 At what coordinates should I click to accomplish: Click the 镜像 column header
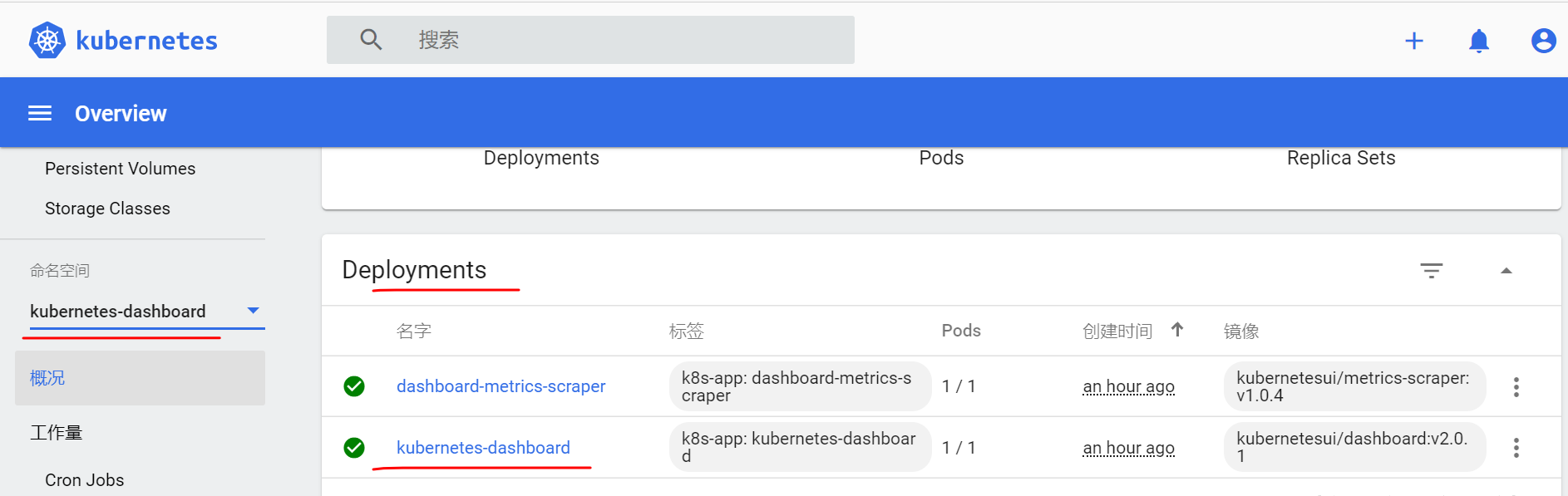point(1241,331)
